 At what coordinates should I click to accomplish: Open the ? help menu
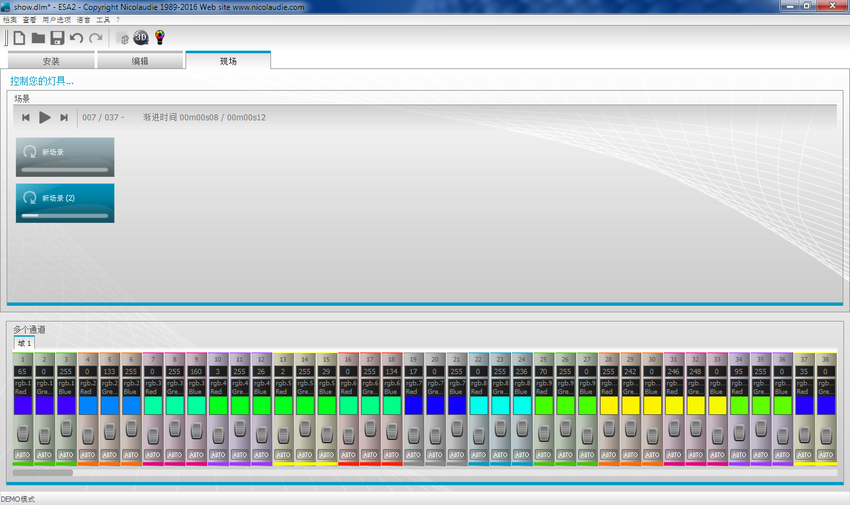pyautogui.click(x=118, y=20)
